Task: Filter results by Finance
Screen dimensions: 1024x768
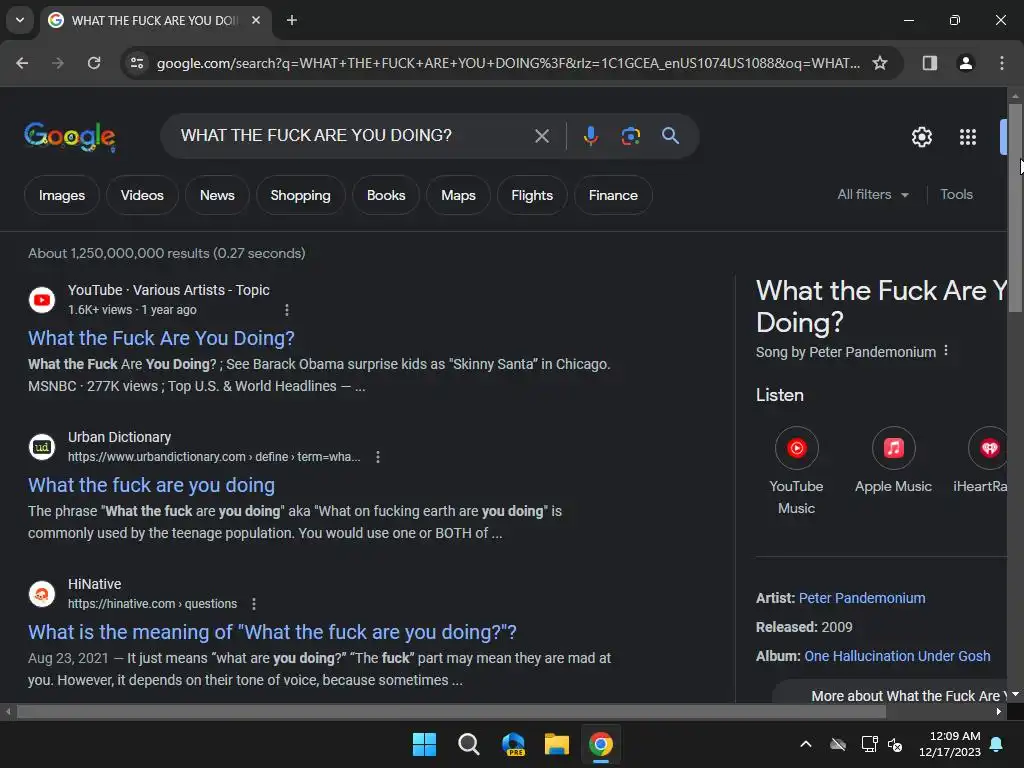Action: point(613,195)
